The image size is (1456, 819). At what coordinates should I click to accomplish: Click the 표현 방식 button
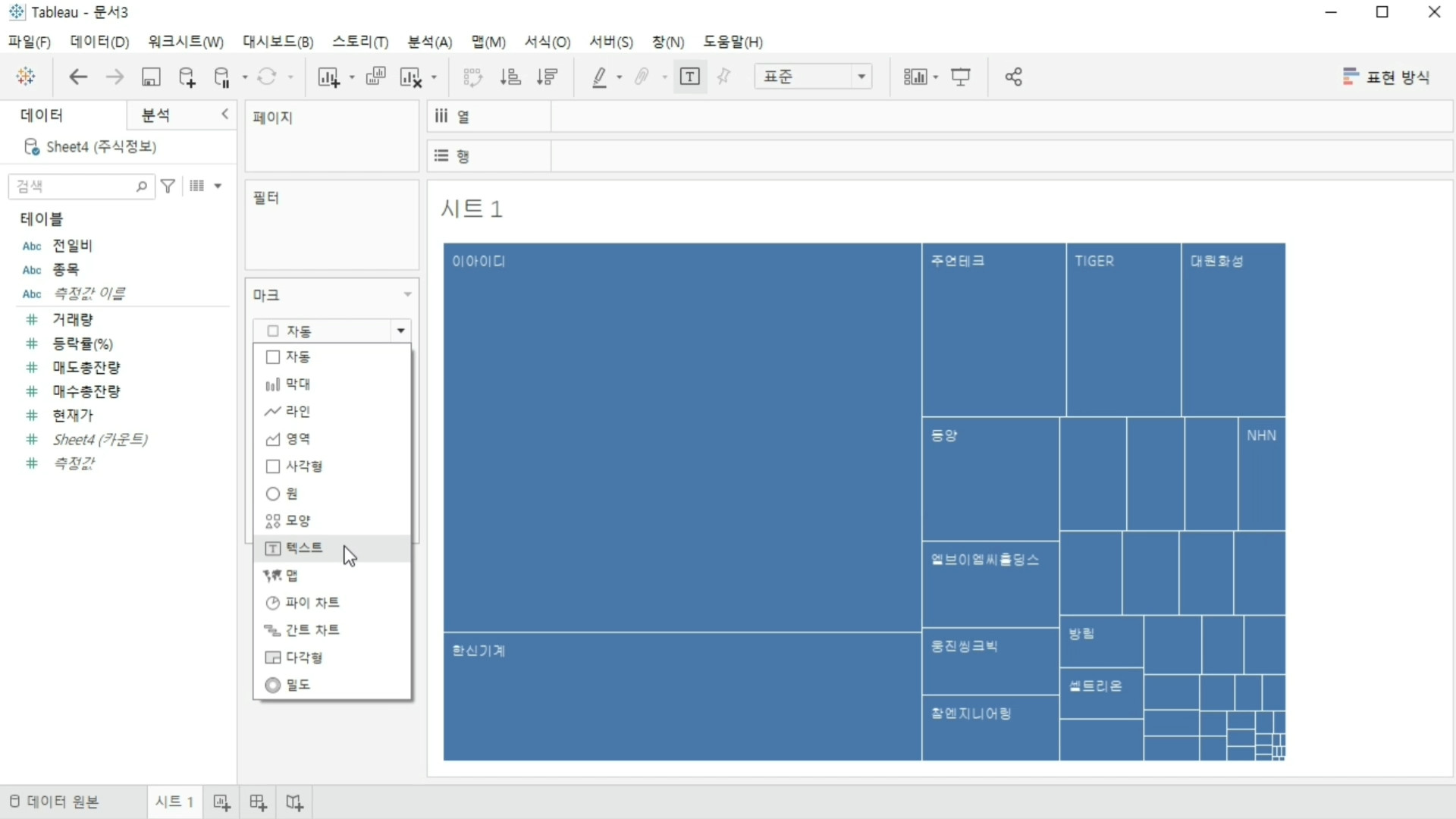pyautogui.click(x=1386, y=77)
